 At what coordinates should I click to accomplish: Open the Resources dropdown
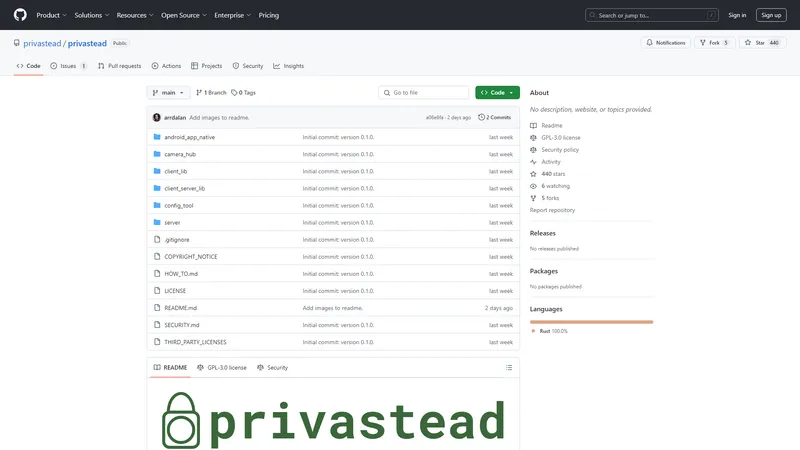click(135, 15)
